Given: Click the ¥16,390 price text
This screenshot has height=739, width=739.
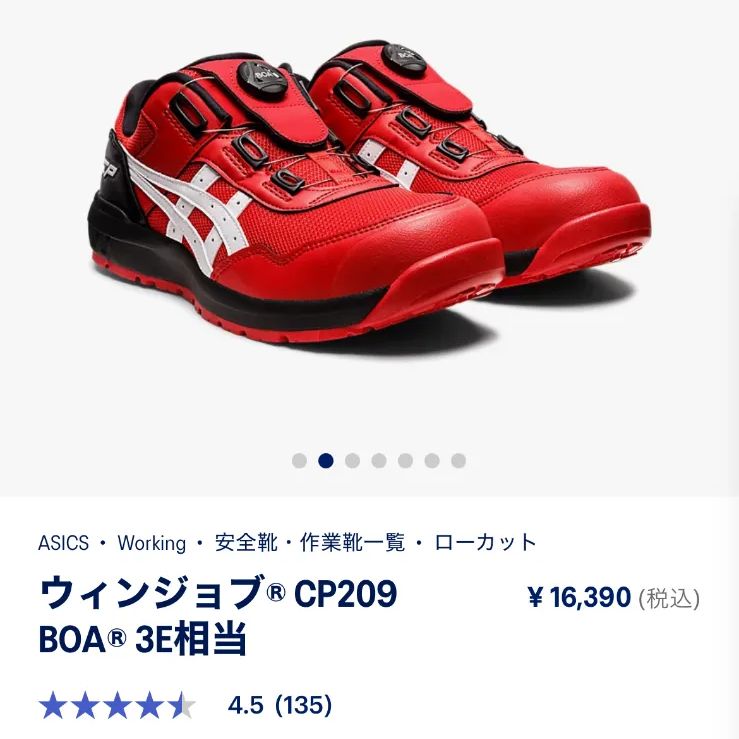Looking at the screenshot, I should [x=579, y=597].
